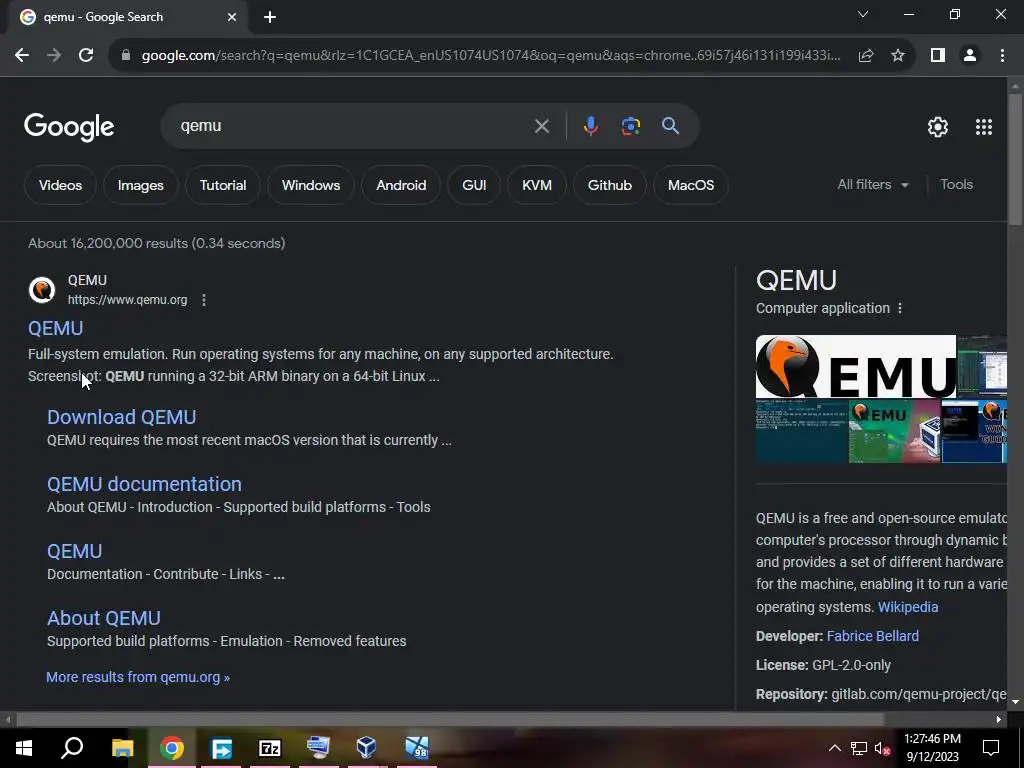Open the Download QEMU link
The width and height of the screenshot is (1024, 768).
pos(121,417)
